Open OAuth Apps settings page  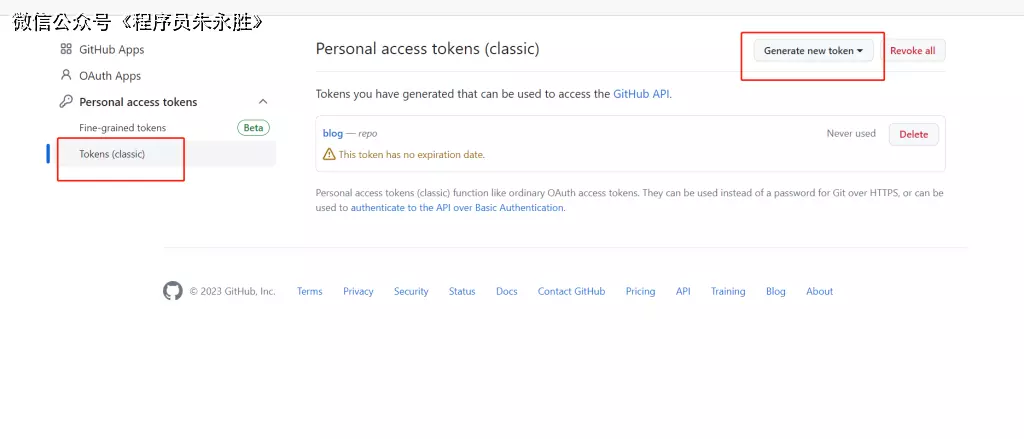click(x=110, y=75)
